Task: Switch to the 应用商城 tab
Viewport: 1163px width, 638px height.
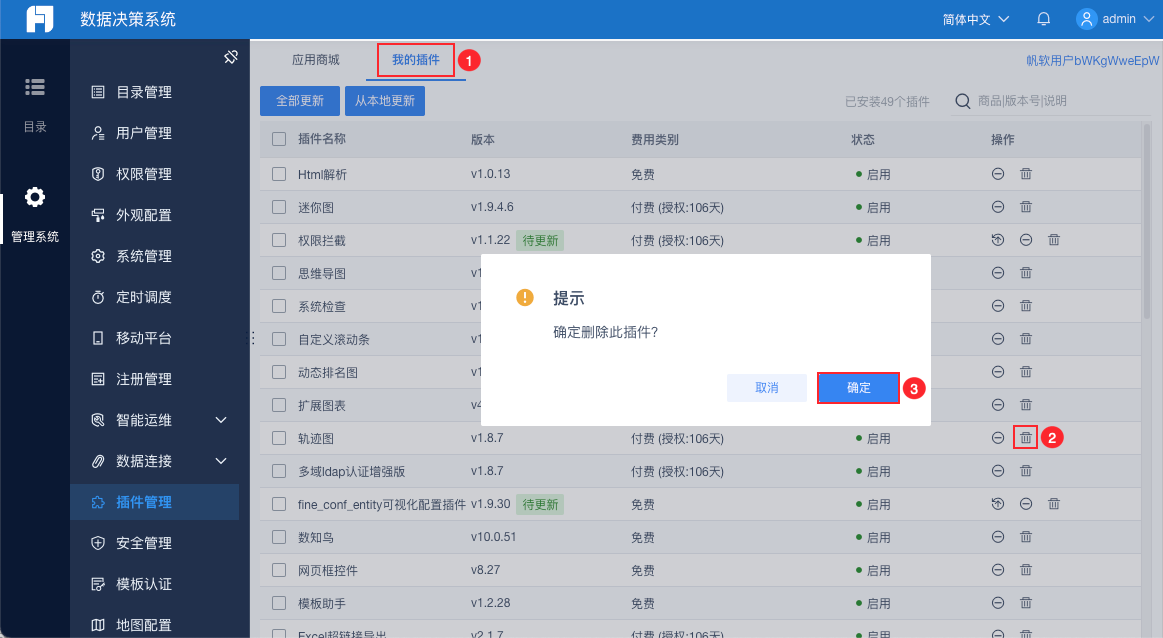Action: pos(315,59)
